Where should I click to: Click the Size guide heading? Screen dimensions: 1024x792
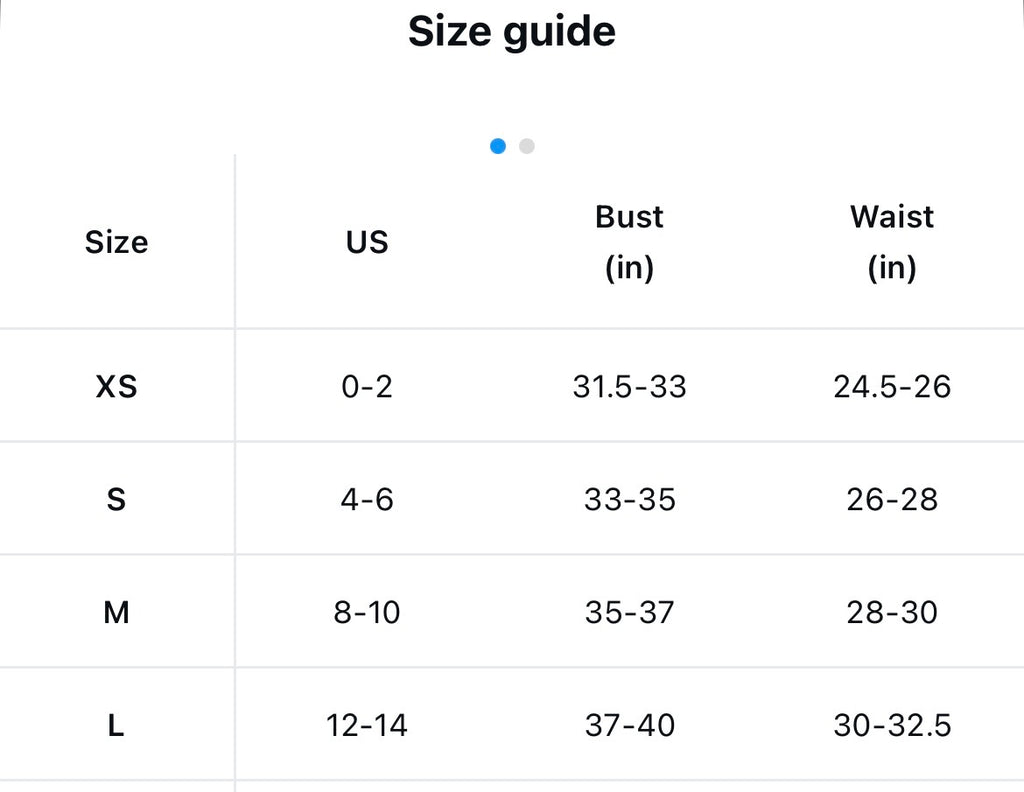(512, 31)
